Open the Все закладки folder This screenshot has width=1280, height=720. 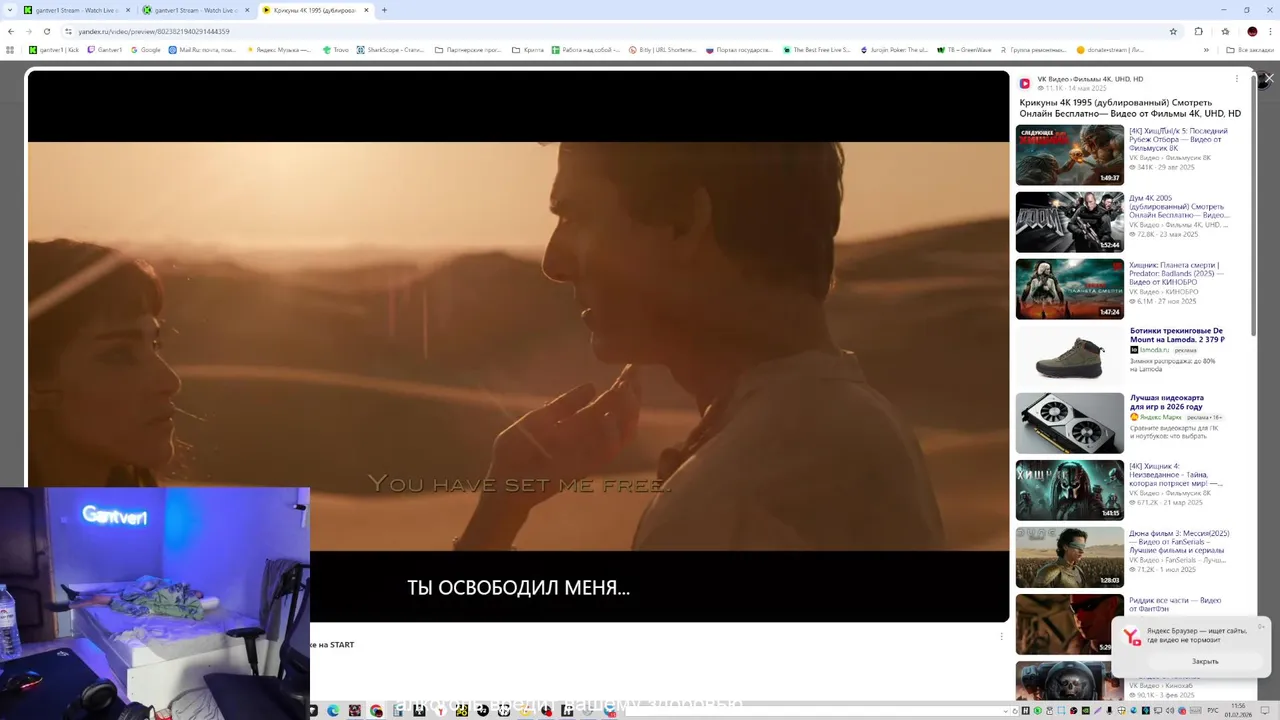click(x=1250, y=49)
